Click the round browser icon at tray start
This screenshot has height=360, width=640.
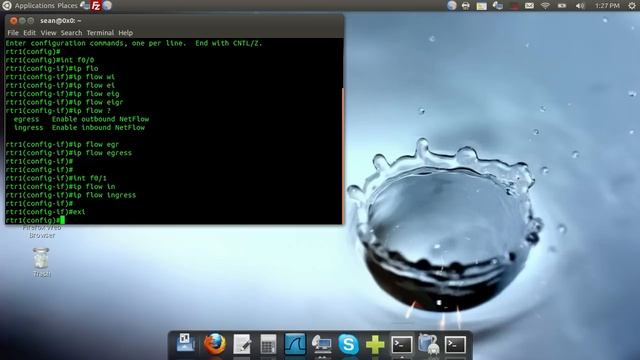click(451, 6)
